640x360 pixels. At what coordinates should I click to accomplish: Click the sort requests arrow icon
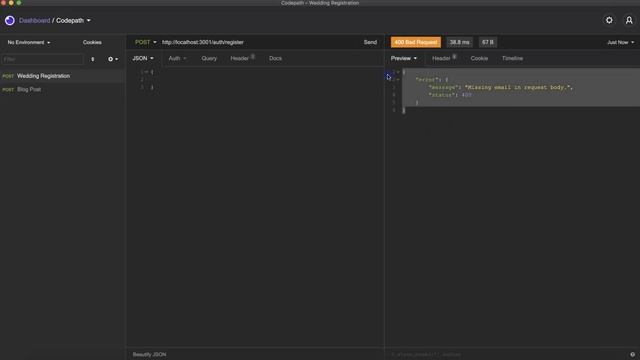point(93,59)
